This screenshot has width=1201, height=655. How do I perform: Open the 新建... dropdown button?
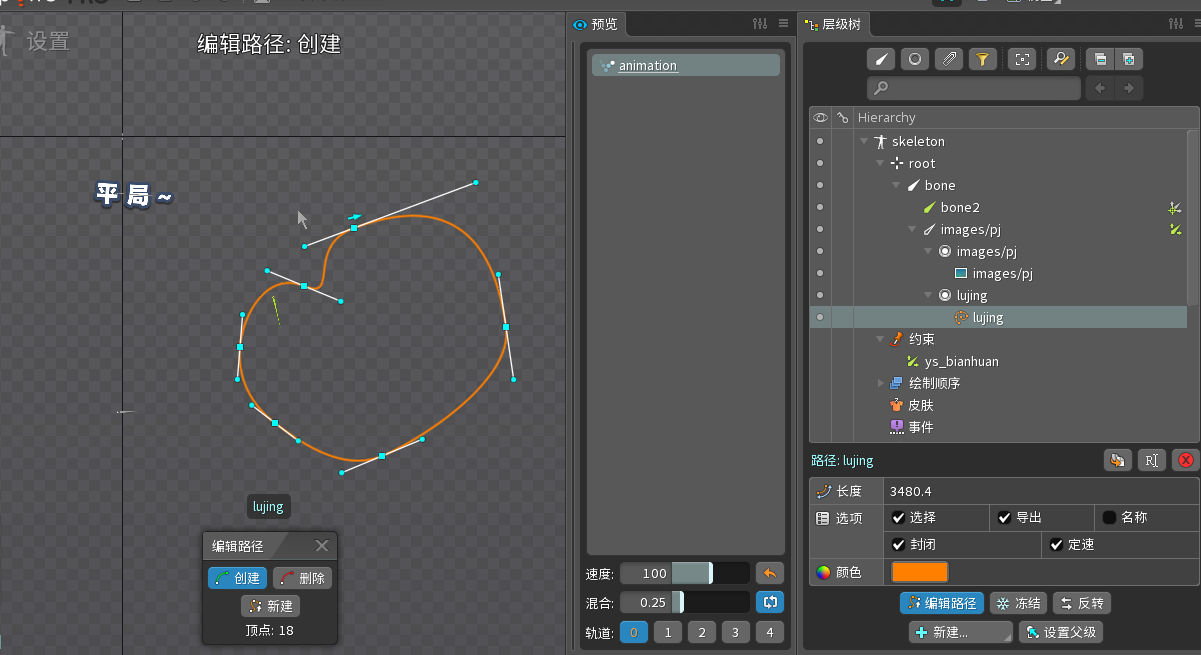tap(961, 632)
